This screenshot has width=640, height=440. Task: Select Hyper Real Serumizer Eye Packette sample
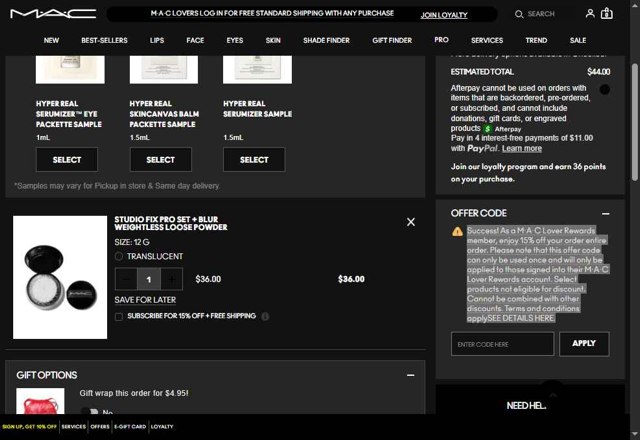[67, 160]
